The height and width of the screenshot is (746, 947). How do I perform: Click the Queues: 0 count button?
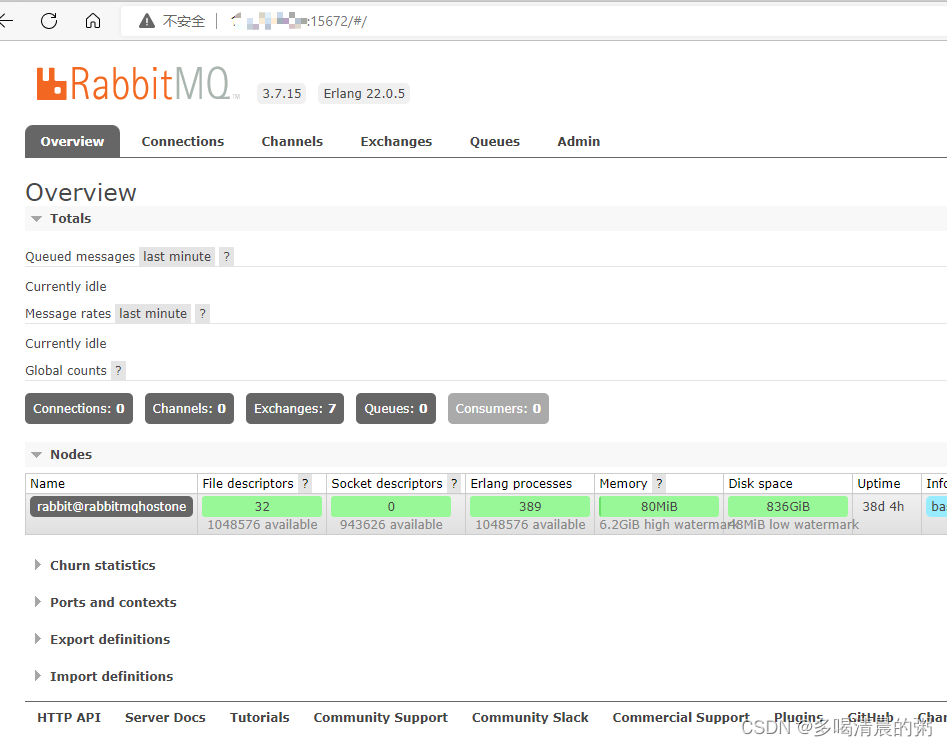tap(396, 408)
